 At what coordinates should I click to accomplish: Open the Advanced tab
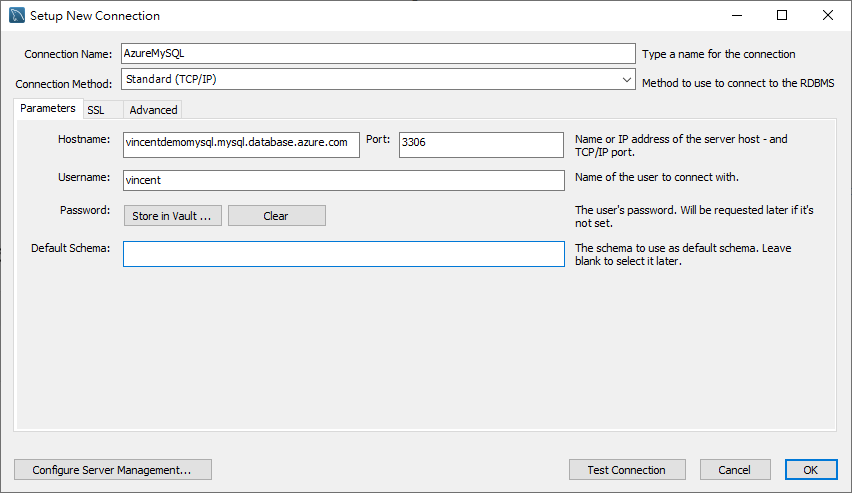click(153, 110)
